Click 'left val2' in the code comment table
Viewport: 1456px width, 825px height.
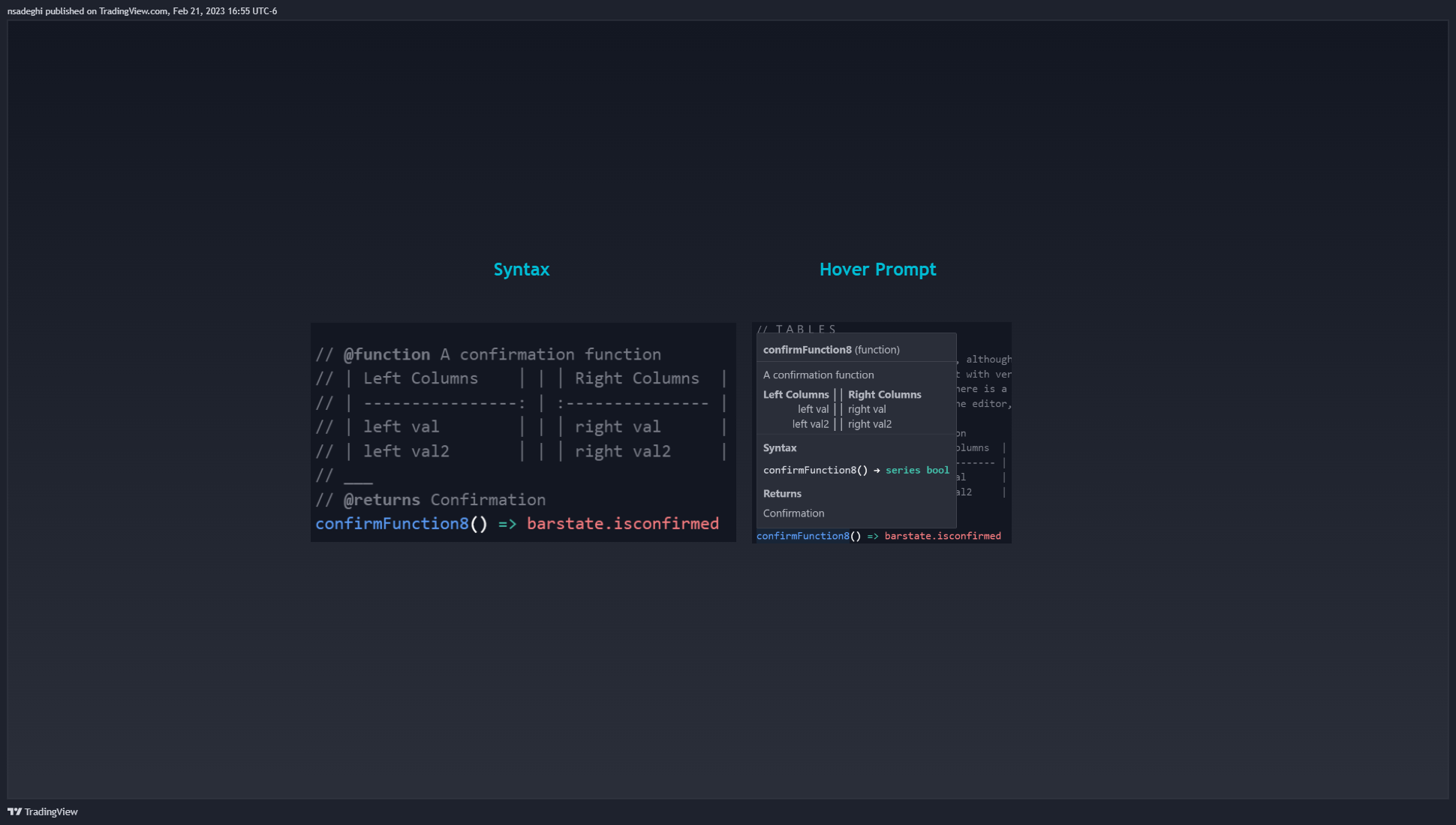pyautogui.click(x=406, y=451)
